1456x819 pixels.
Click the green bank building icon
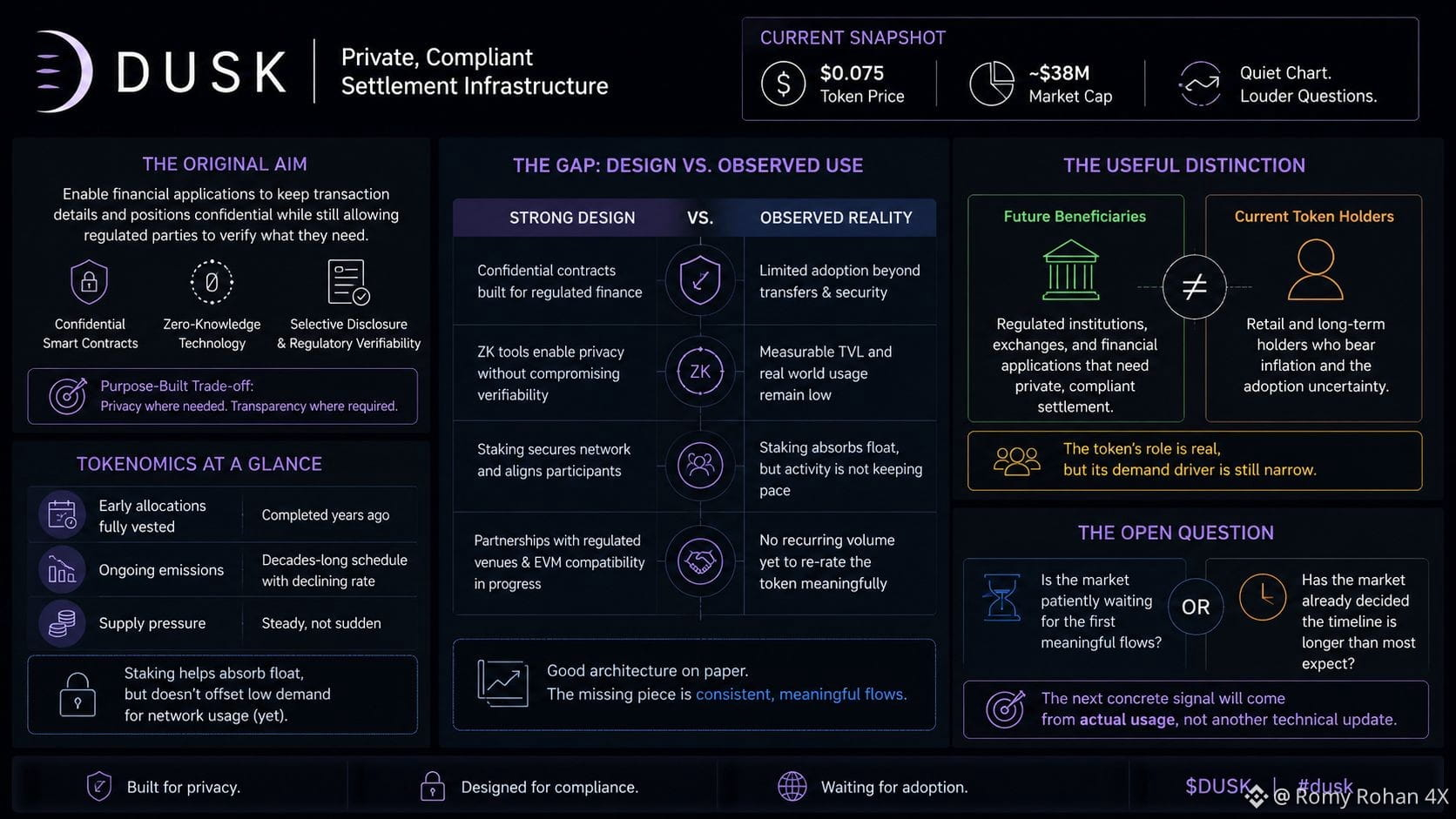coord(1071,271)
